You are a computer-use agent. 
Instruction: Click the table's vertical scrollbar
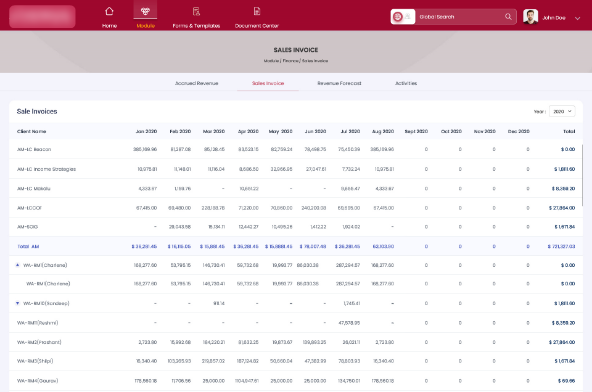coord(583,175)
